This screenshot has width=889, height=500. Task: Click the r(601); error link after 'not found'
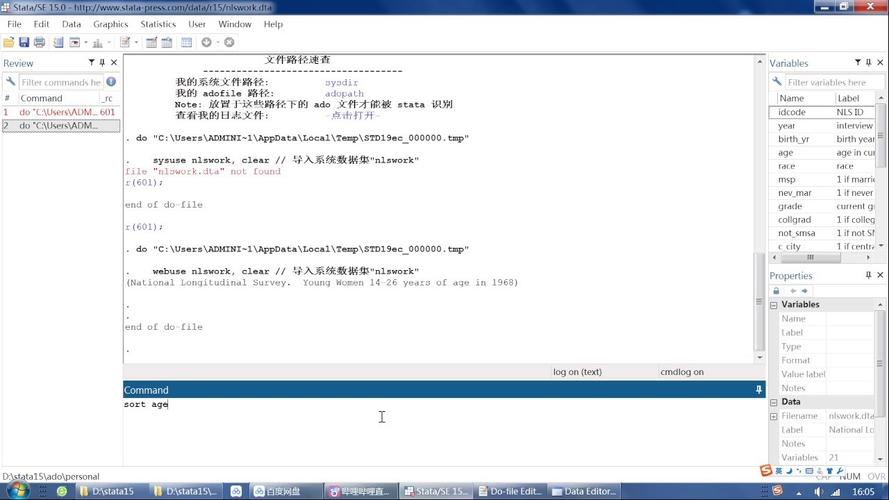(144, 183)
